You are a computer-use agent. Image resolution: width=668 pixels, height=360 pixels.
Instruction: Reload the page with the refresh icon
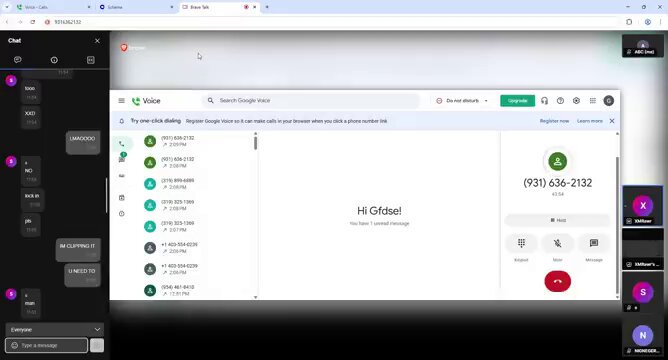(x=33, y=22)
